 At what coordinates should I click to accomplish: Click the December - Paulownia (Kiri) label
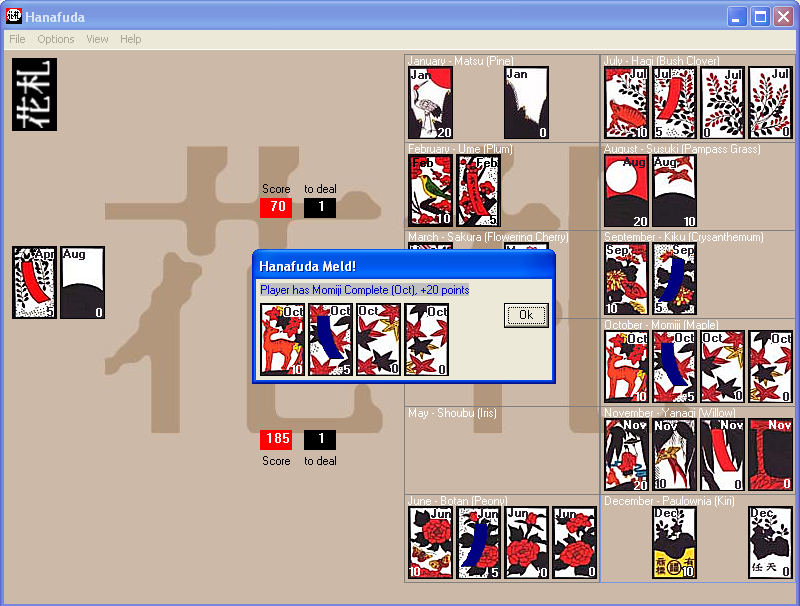(669, 501)
